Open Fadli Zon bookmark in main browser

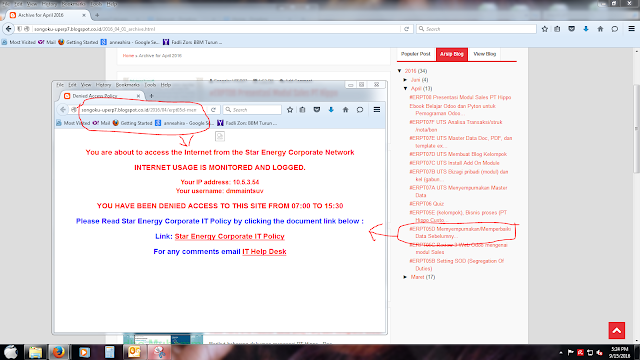click(192, 42)
